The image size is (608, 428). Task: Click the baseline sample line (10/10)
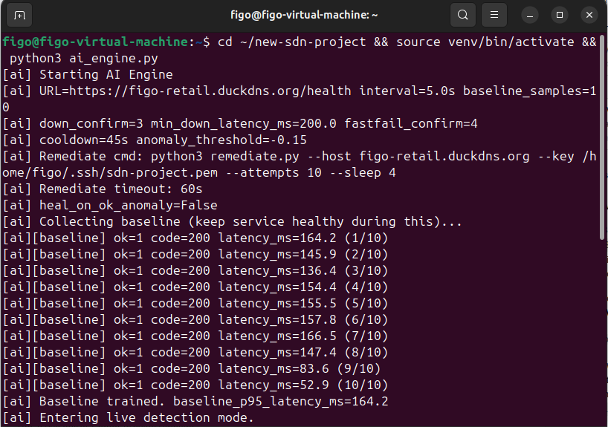tap(195, 385)
